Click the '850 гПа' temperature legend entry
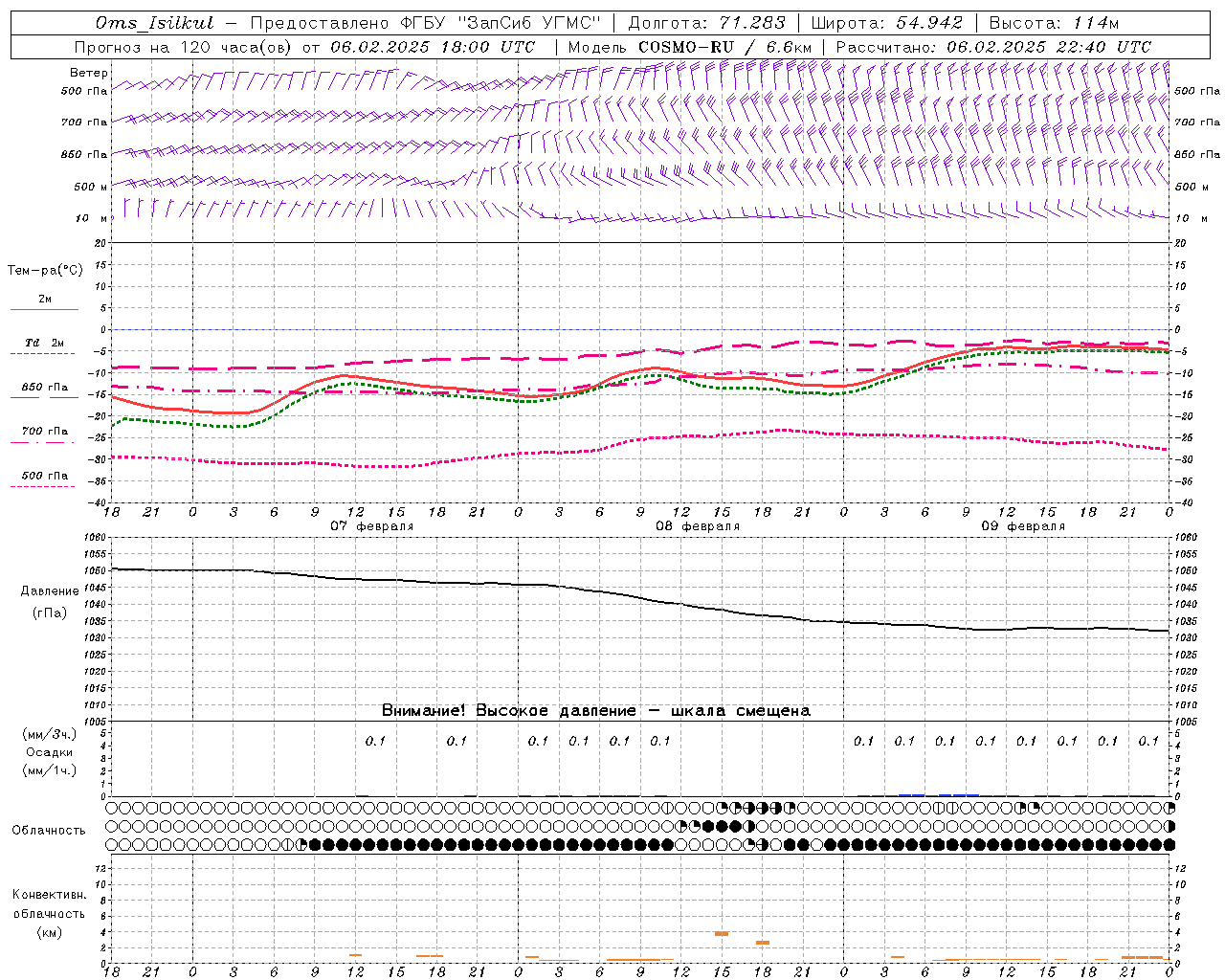 point(45,388)
